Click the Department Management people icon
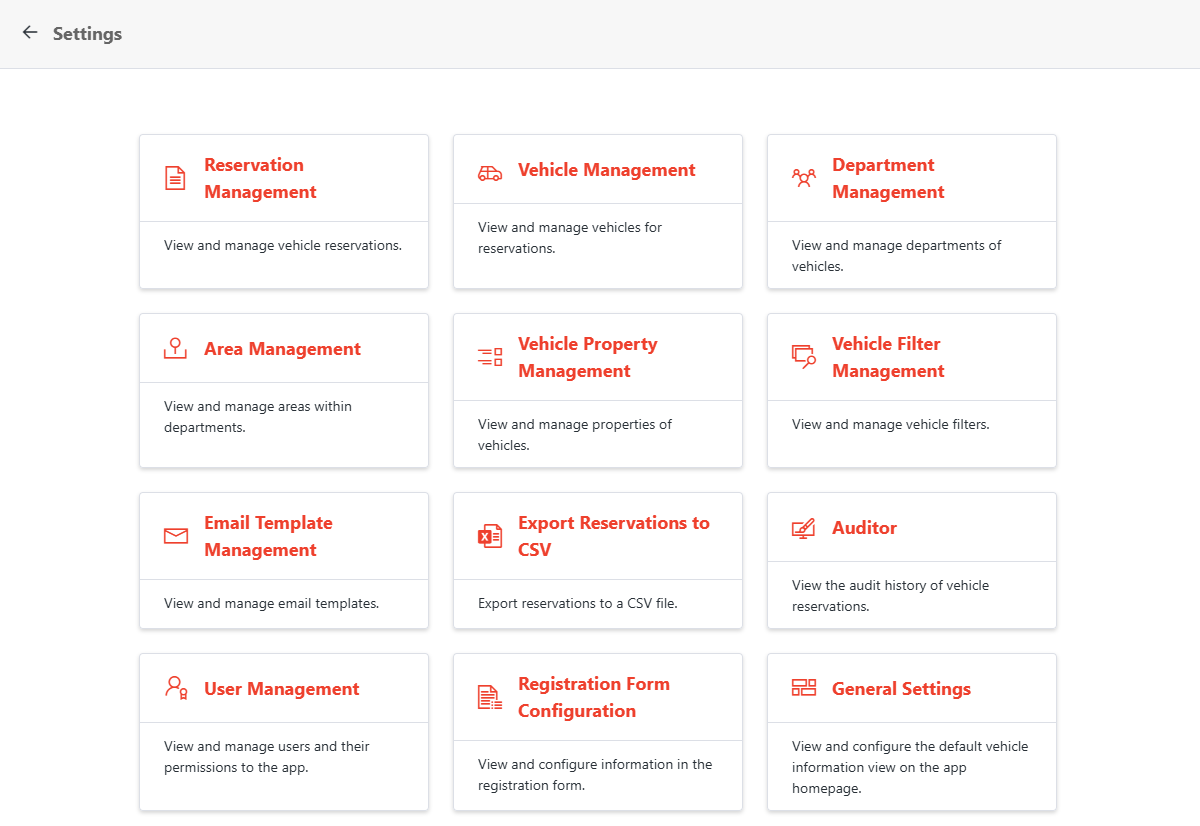 pyautogui.click(x=803, y=178)
